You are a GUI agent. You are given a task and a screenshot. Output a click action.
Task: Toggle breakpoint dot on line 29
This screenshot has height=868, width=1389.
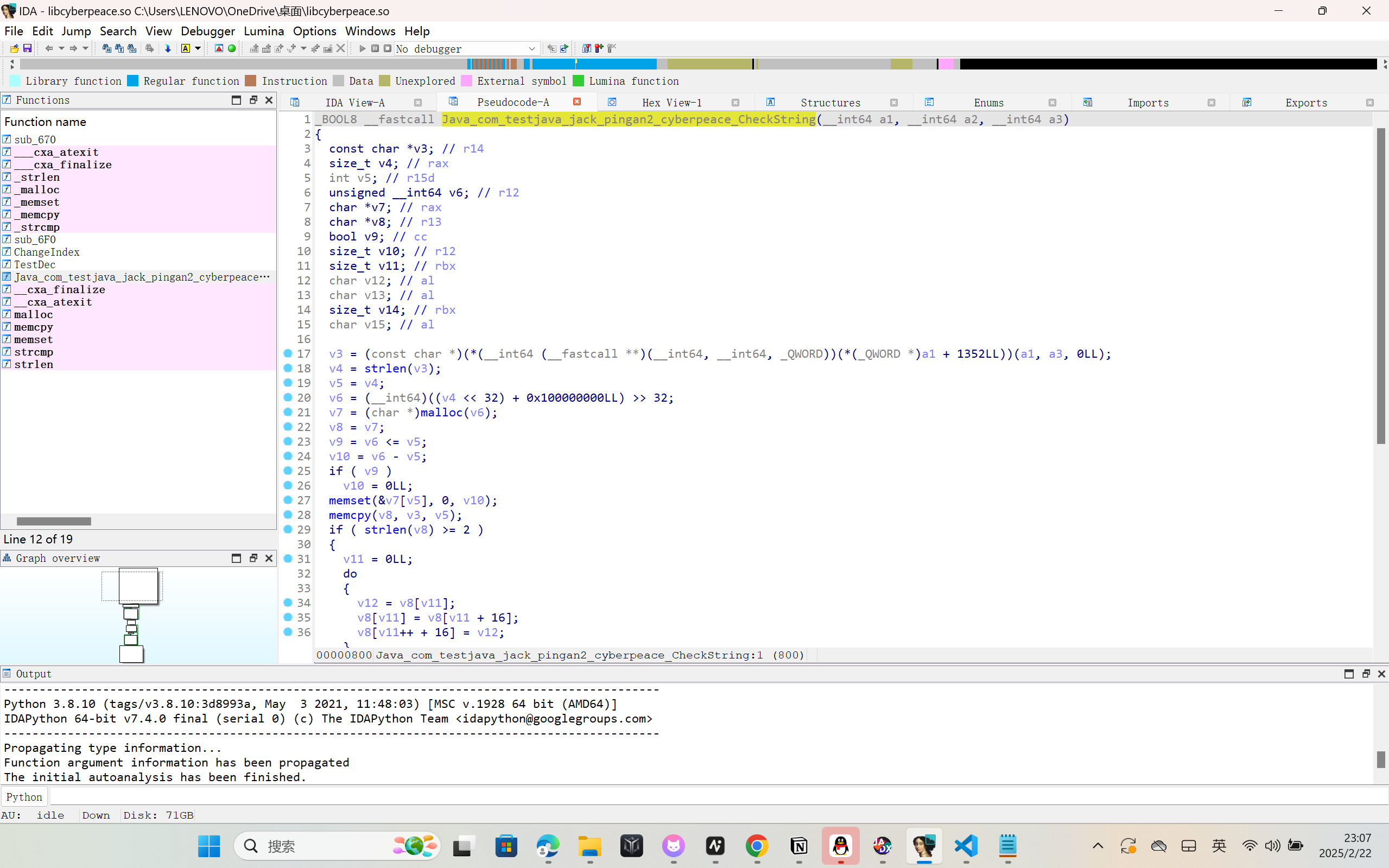[288, 529]
